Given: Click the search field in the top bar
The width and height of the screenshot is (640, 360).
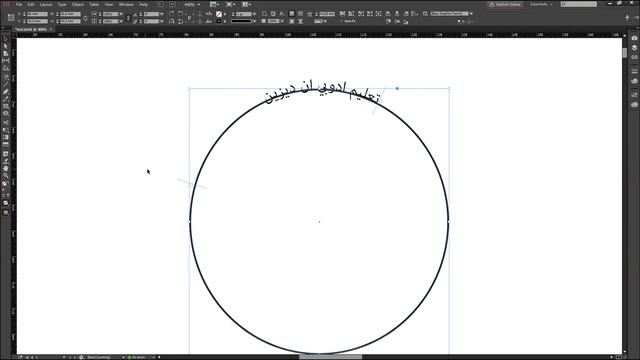Looking at the screenshot, I should [x=578, y=4].
